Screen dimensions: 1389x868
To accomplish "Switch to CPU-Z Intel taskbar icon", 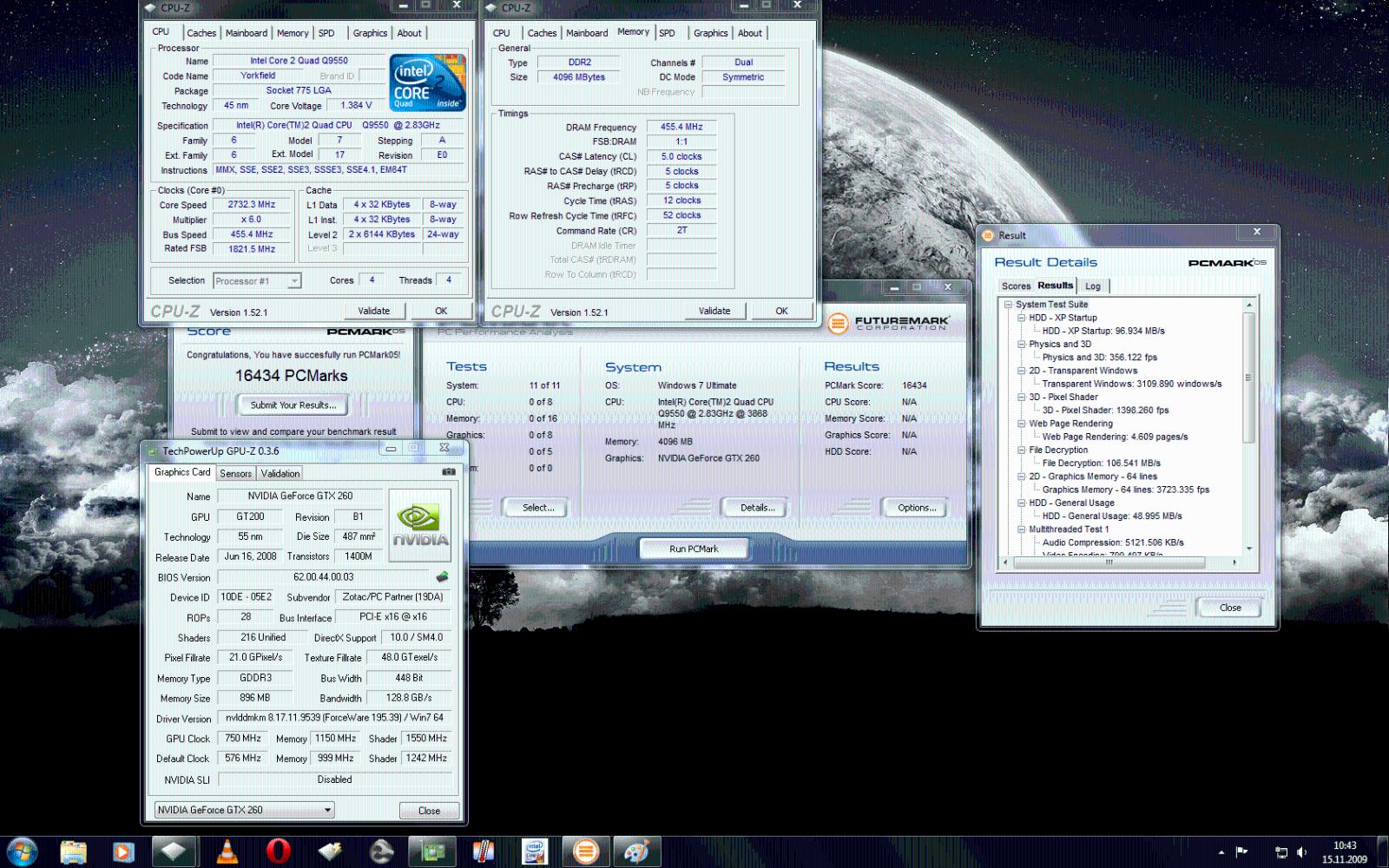I will click(x=535, y=852).
